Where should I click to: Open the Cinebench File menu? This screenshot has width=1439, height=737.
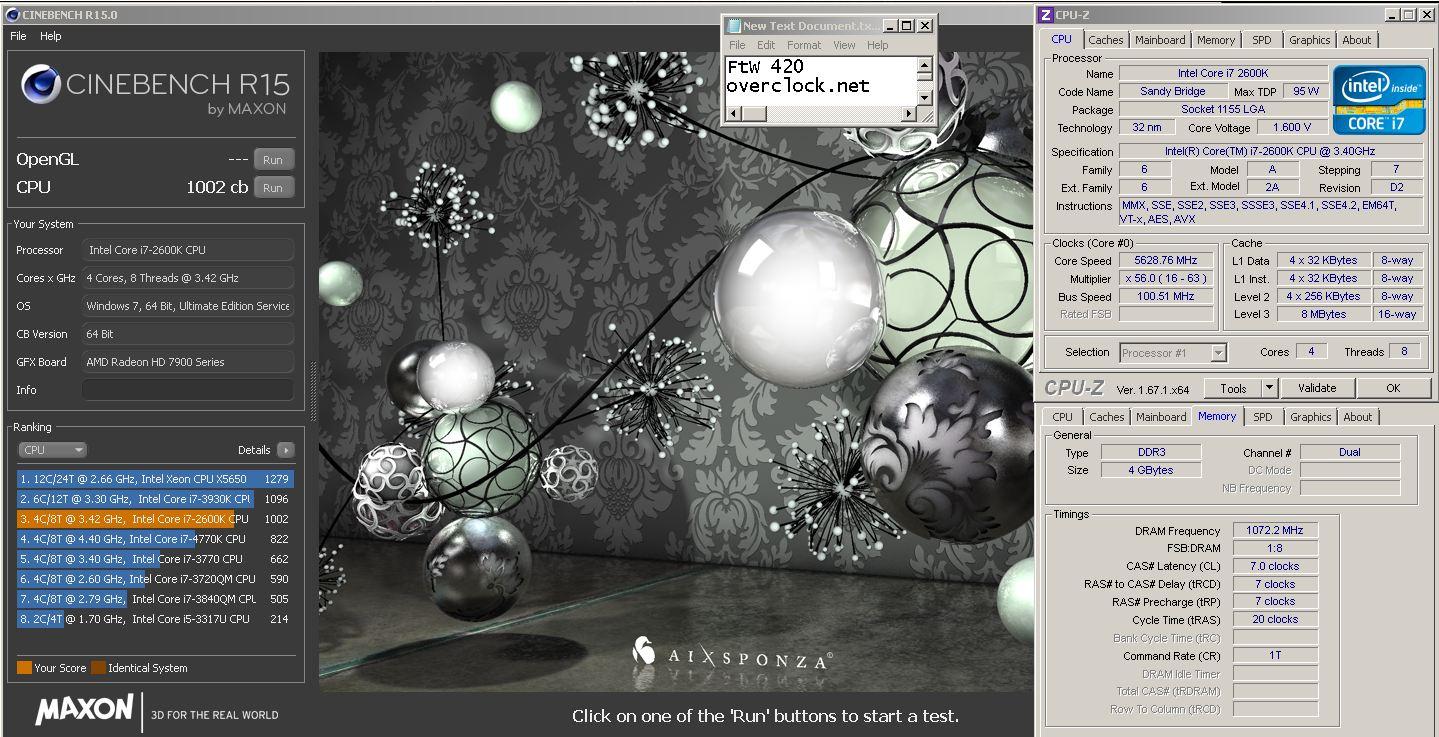tap(18, 36)
